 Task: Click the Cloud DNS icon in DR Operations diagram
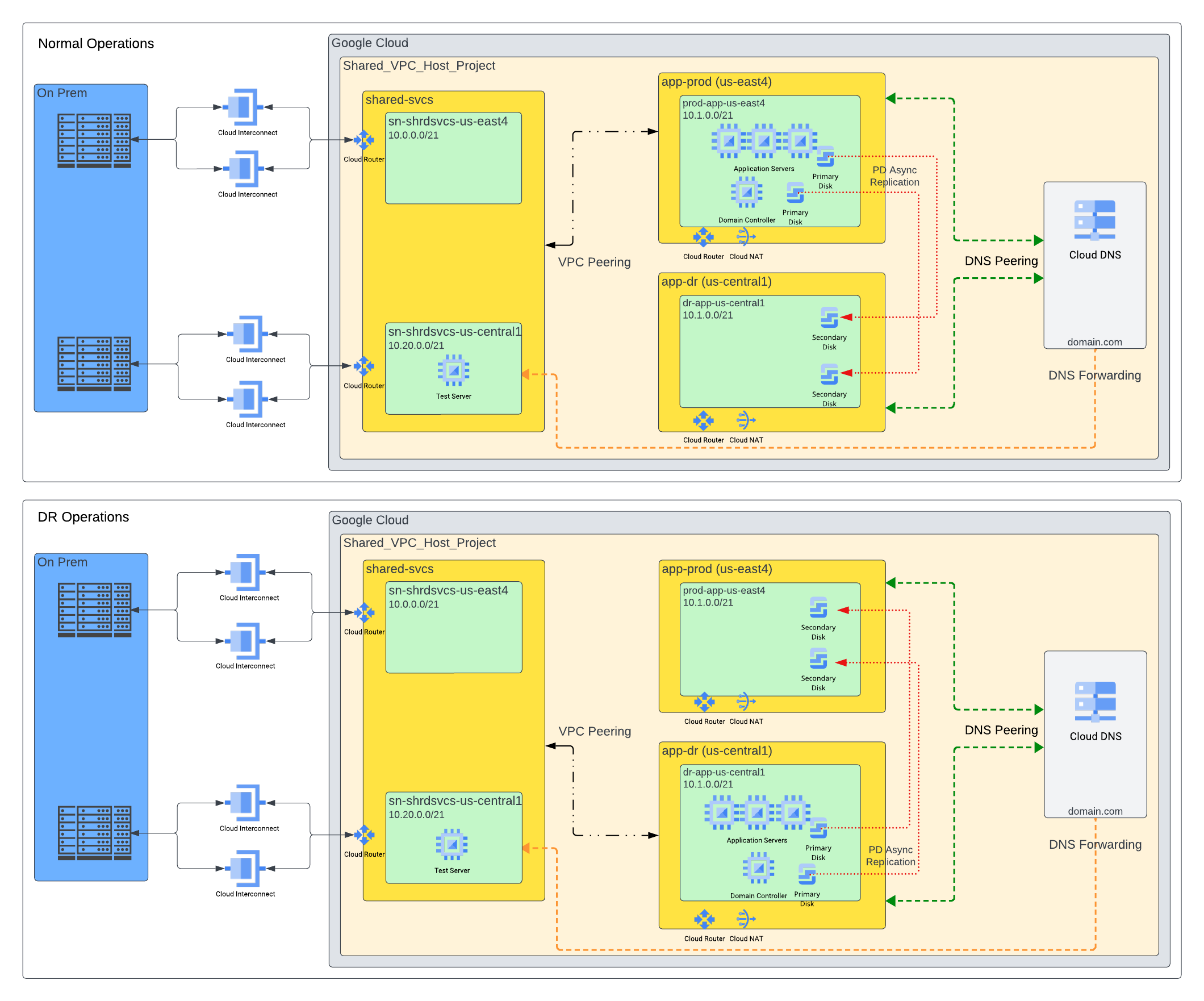1095,701
